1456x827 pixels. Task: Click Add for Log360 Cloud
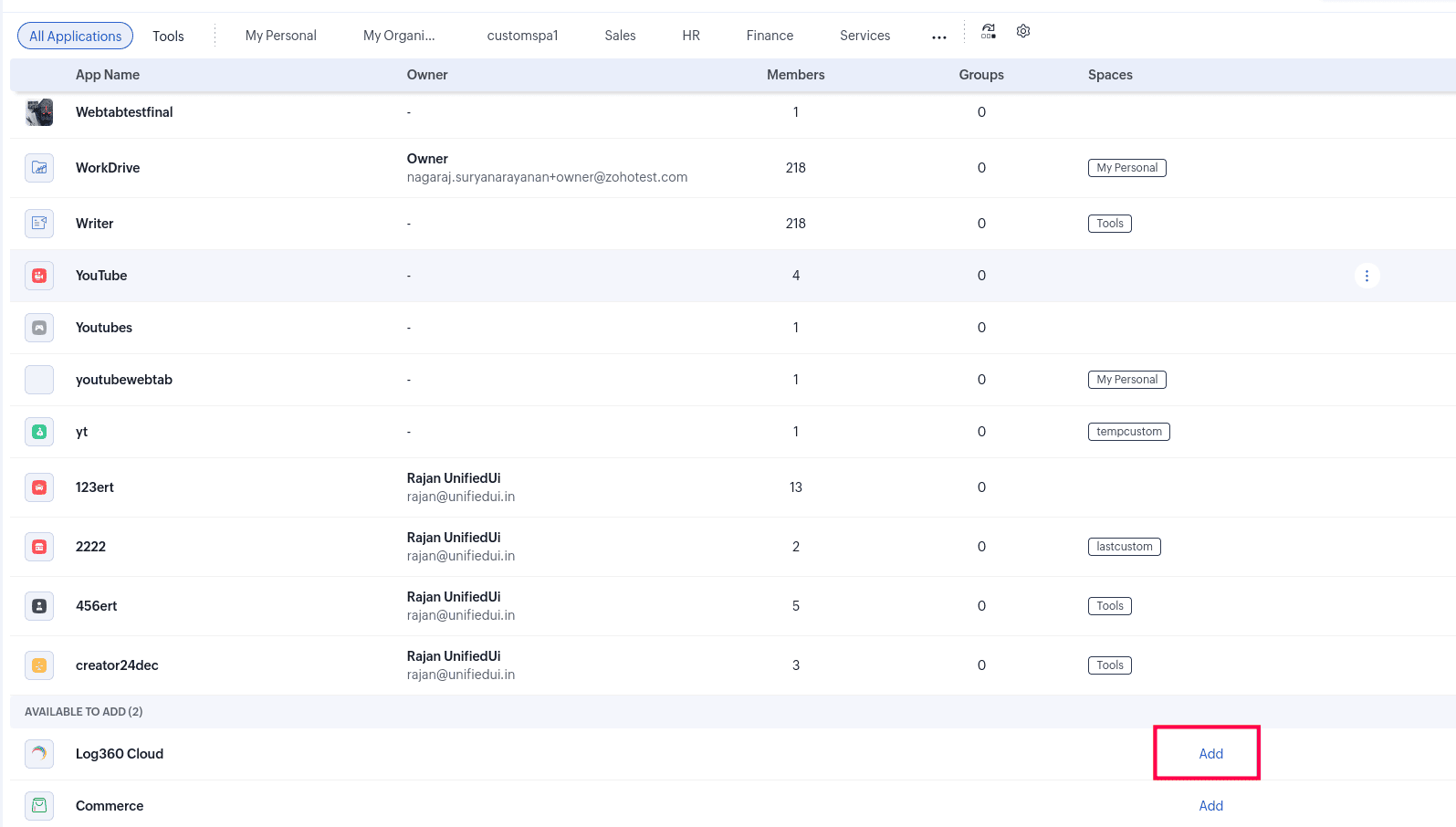pos(1210,754)
